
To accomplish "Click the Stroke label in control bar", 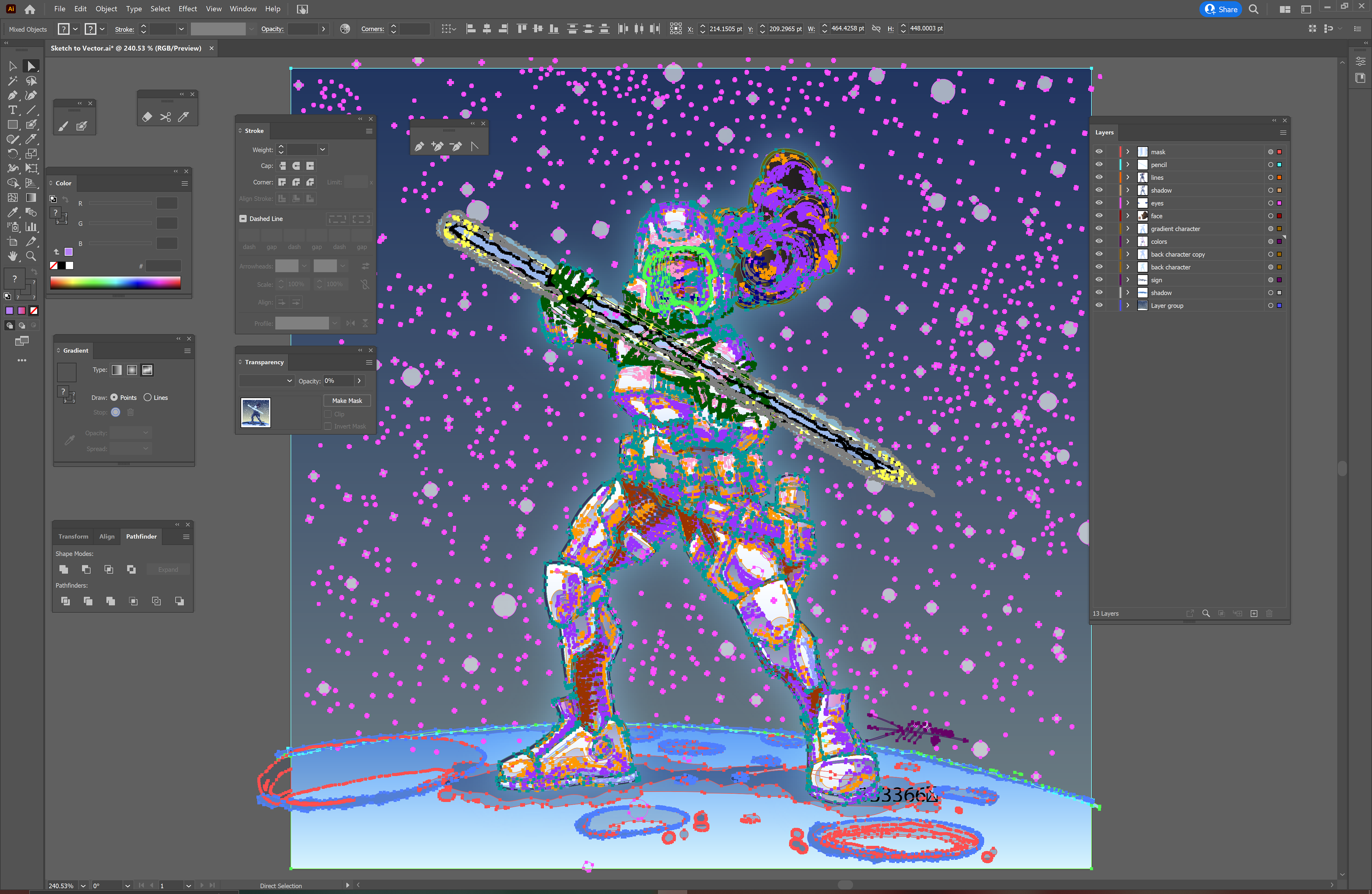I will (x=124, y=29).
